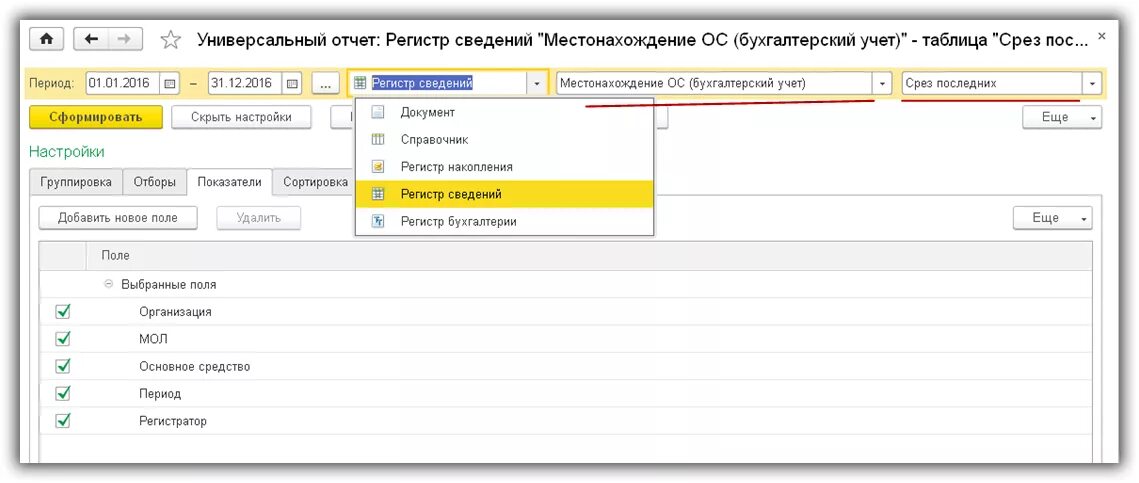Viewport: 1139px width, 483px height.
Task: Choose Регистр сведений in the dropdown list
Action: (505, 195)
